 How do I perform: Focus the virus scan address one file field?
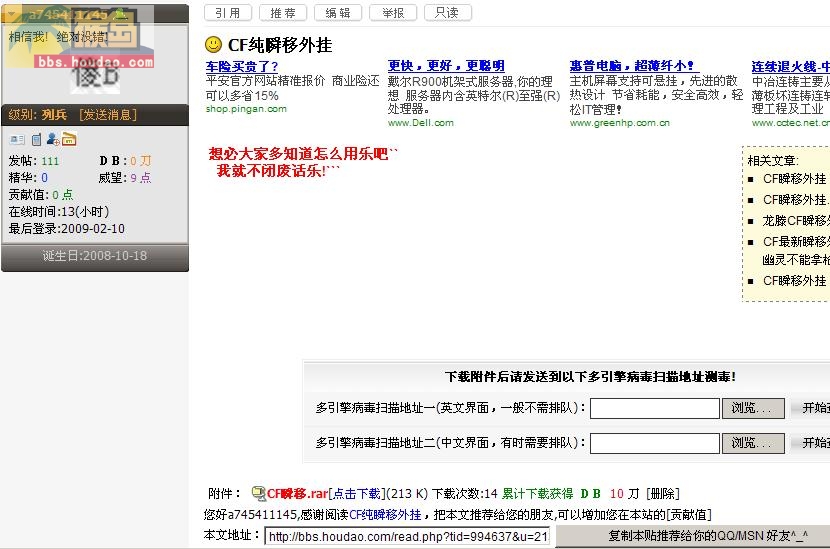tap(655, 408)
